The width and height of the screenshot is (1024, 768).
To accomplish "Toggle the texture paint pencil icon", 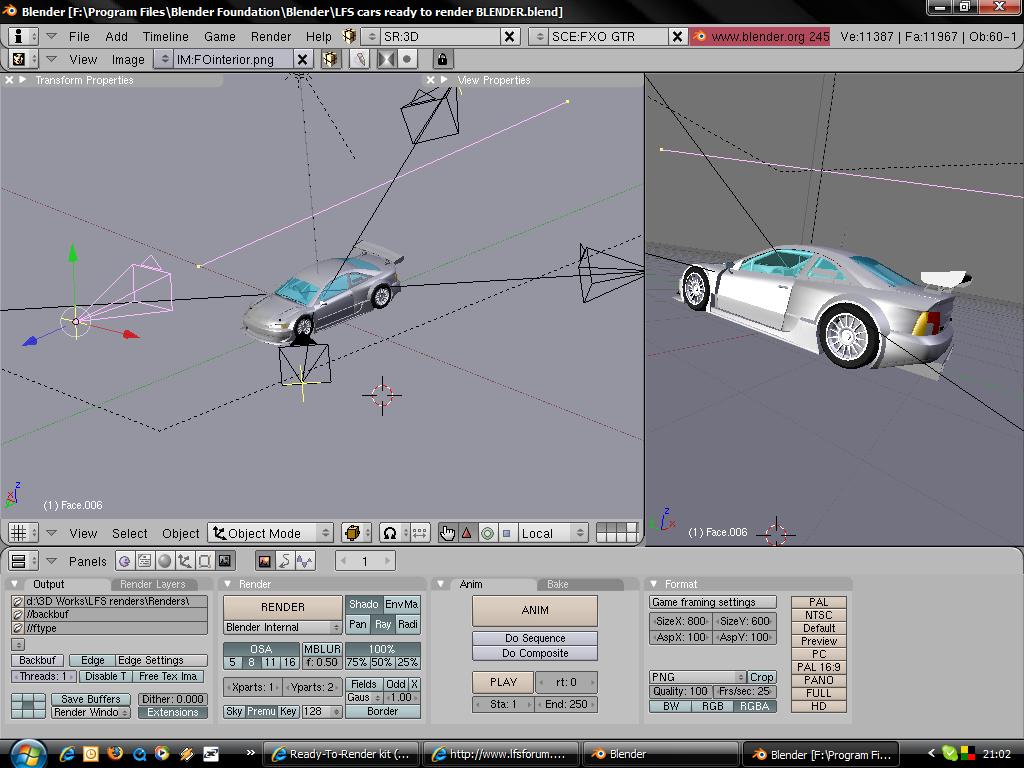I will [359, 59].
